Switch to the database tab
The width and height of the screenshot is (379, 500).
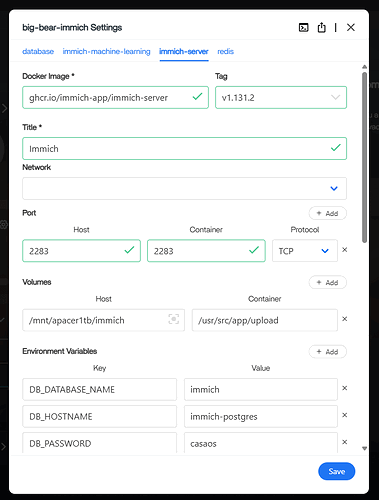38,51
